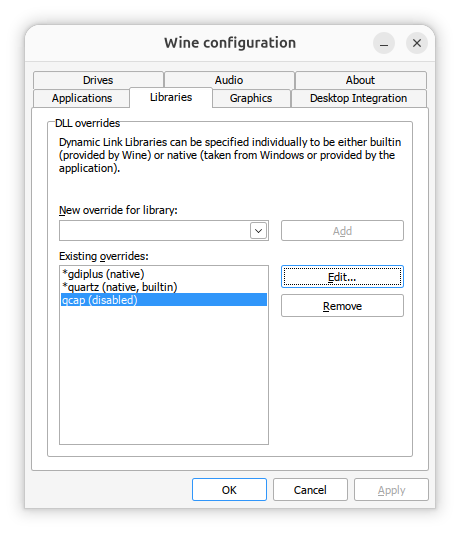Screen dimensions: 460x533
Task: Cancel the Wine configuration dialog
Action: tap(310, 490)
